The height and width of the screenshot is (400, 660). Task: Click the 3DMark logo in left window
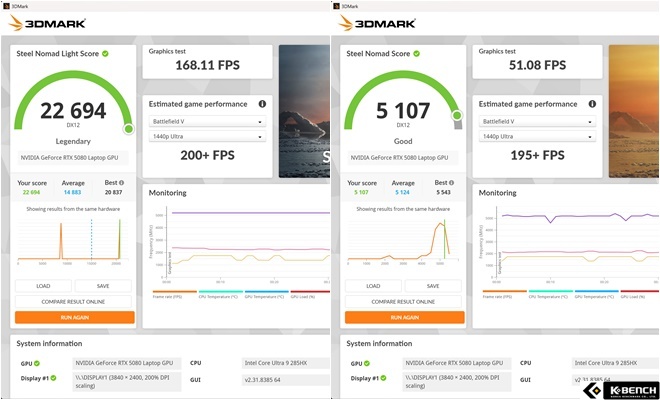tap(47, 23)
